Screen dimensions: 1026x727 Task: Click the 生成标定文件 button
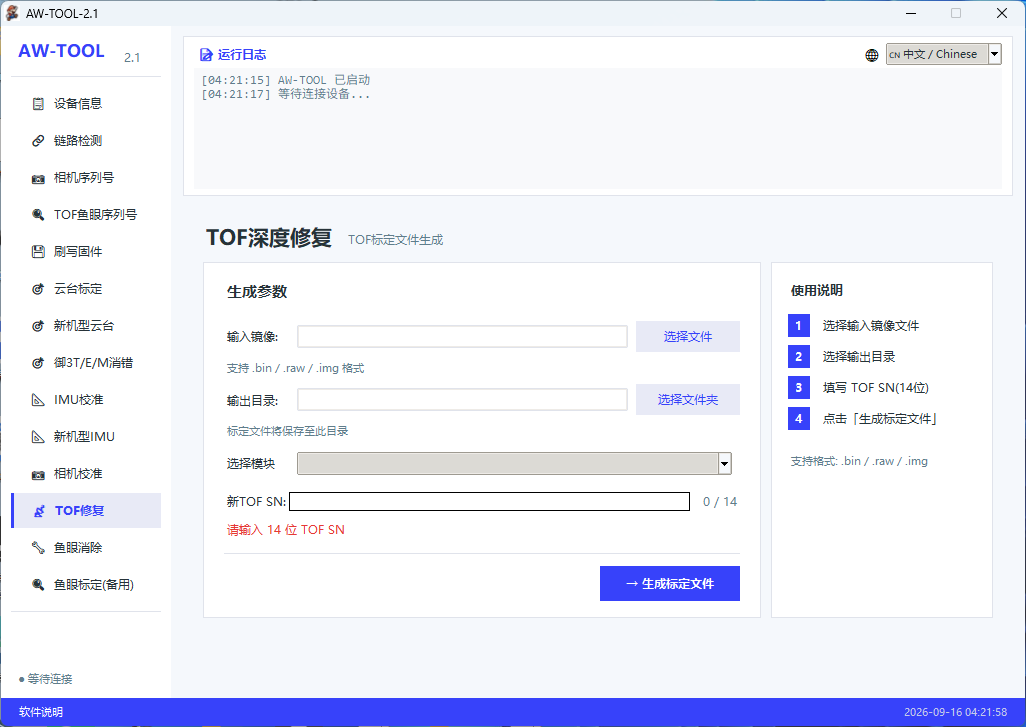[x=670, y=583]
